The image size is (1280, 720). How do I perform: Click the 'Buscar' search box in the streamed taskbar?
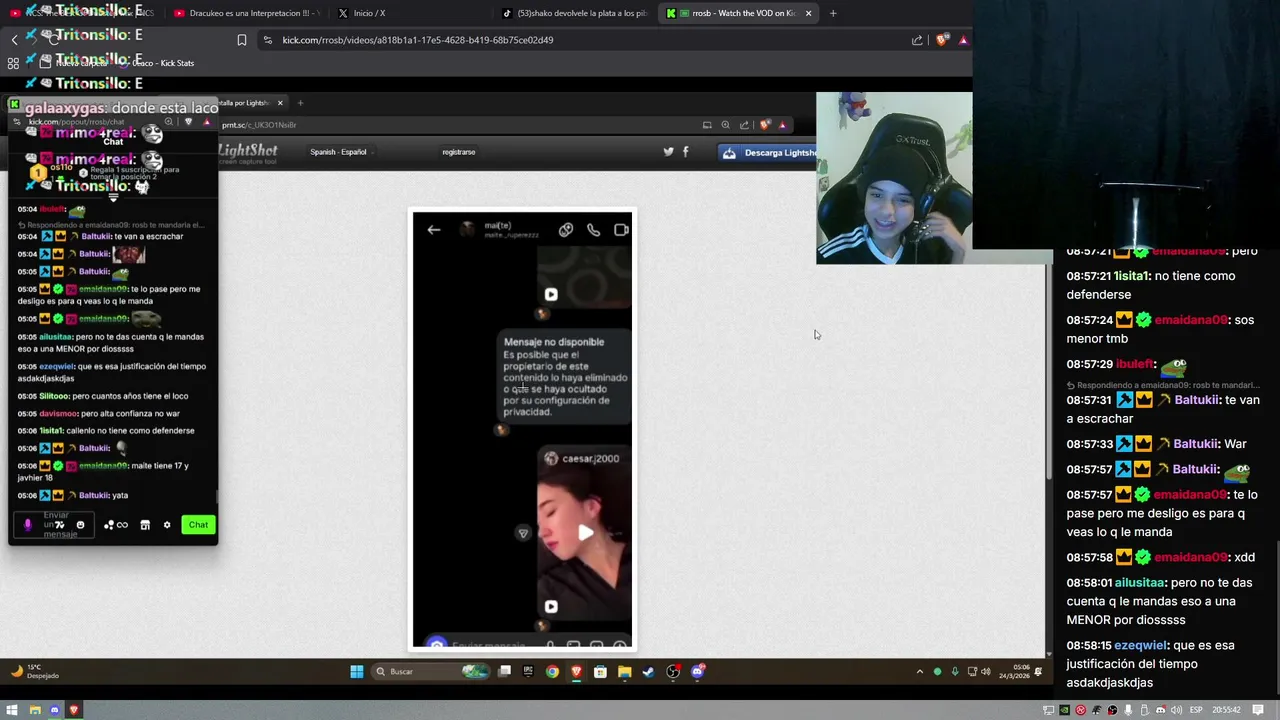pos(432,671)
